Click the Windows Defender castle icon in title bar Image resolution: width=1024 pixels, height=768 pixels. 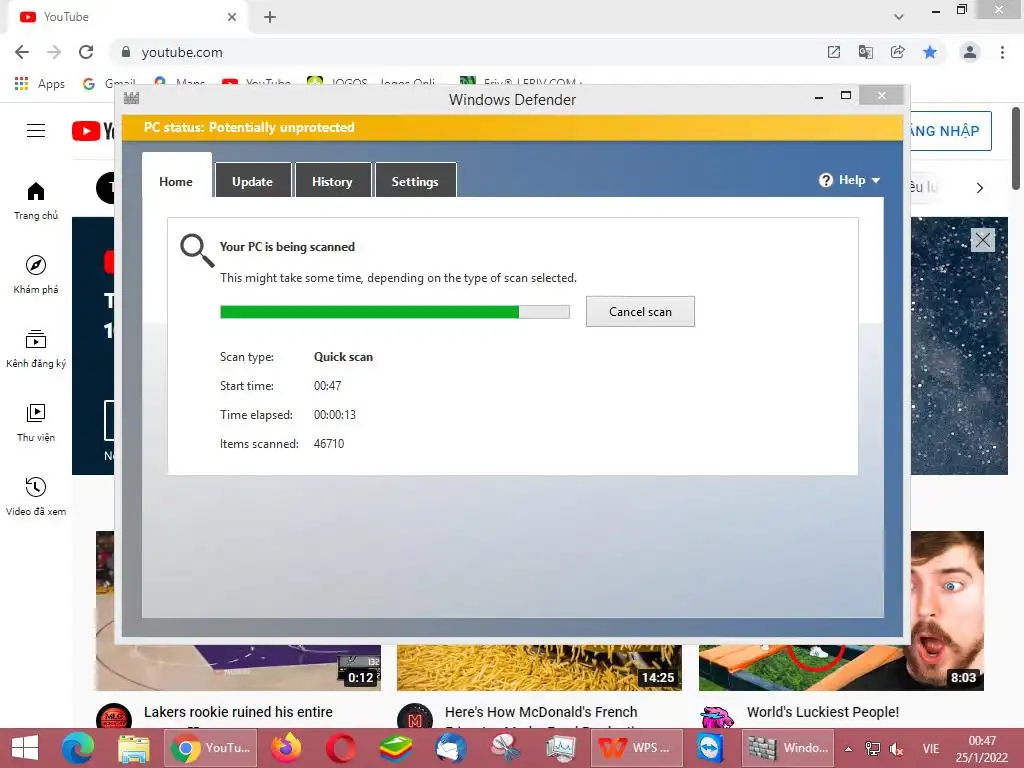[131, 99]
